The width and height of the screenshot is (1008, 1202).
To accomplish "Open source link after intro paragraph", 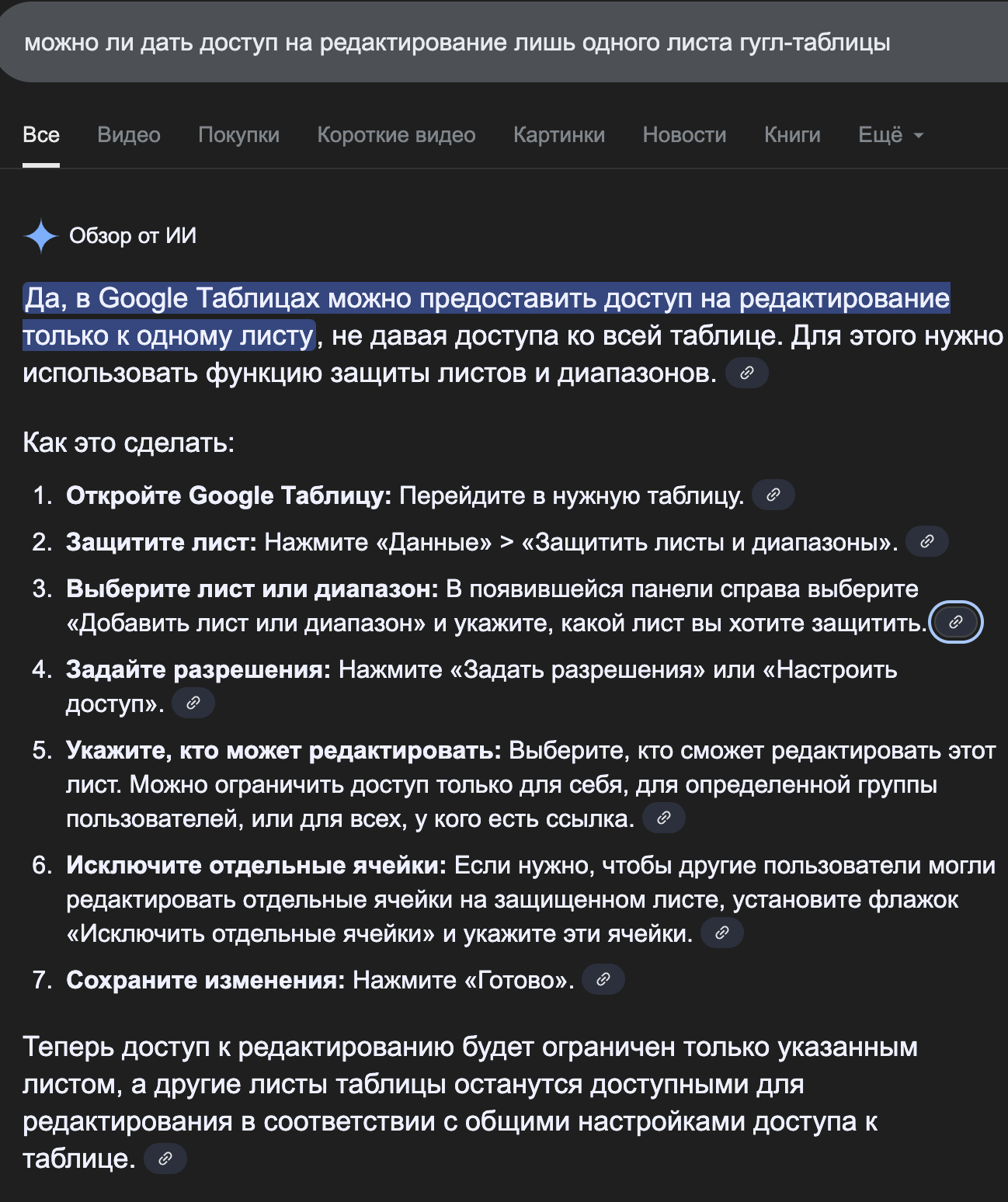I will pyautogui.click(x=747, y=373).
